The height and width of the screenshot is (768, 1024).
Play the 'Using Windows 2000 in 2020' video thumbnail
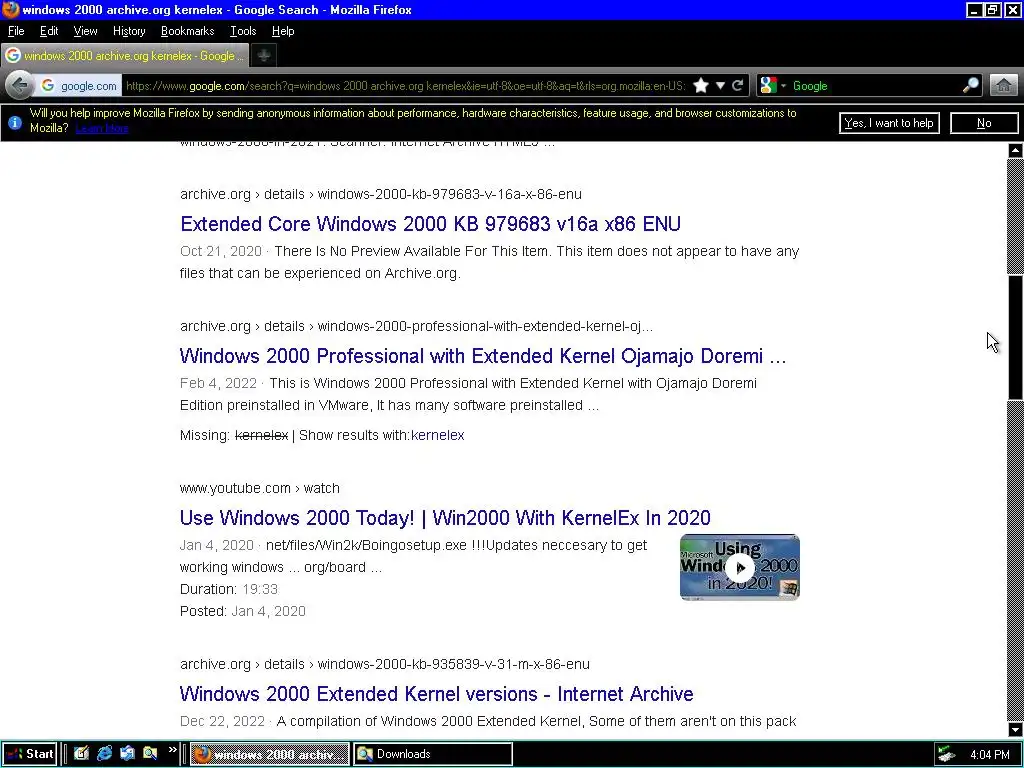point(740,568)
